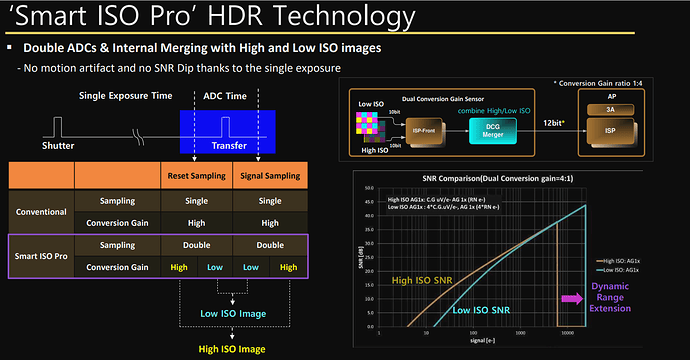Click the timeline break symbol
The height and width of the screenshot is (360, 690).
pyautogui.click(x=138, y=137)
